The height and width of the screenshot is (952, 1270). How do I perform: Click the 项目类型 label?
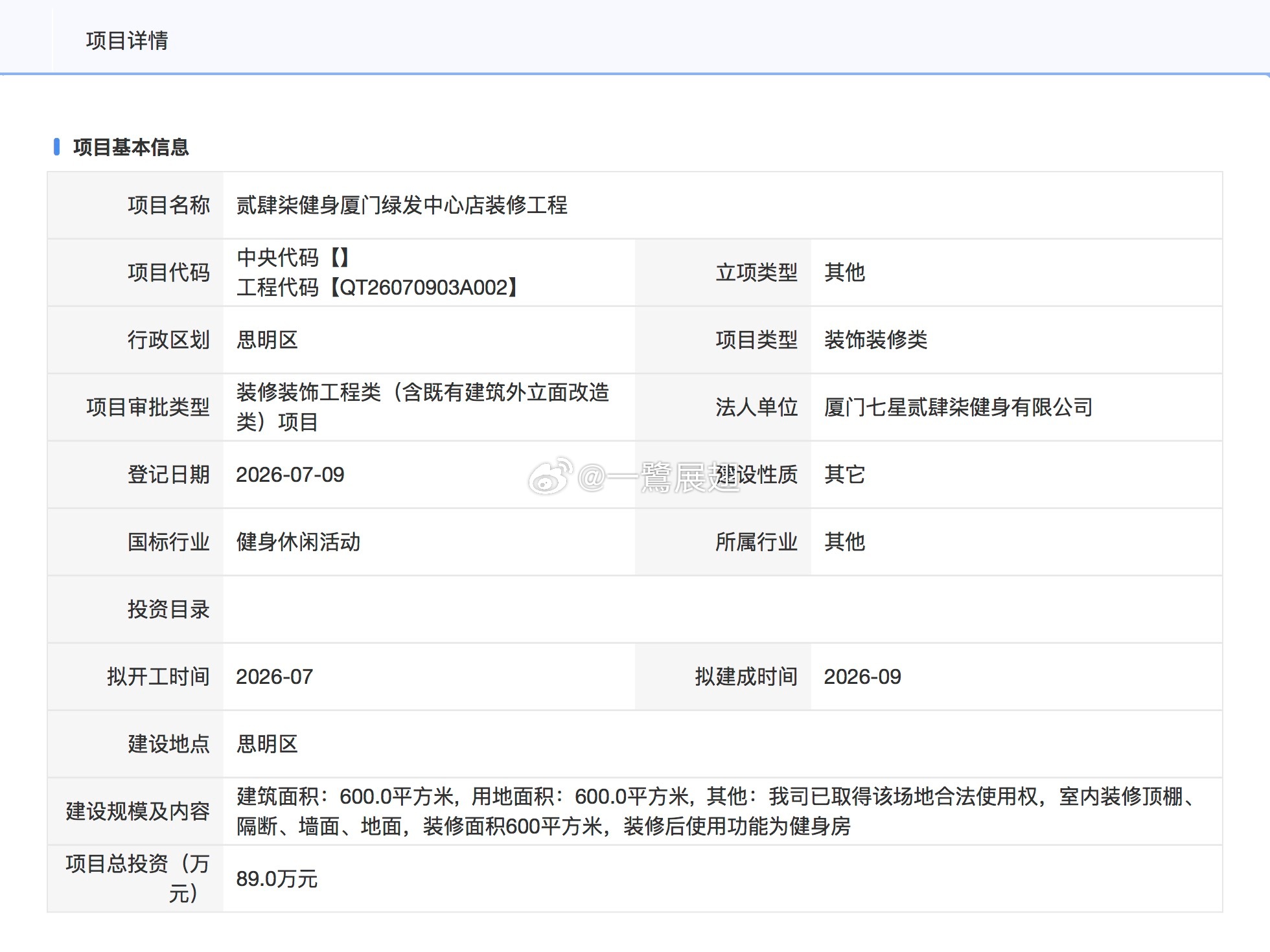[756, 340]
